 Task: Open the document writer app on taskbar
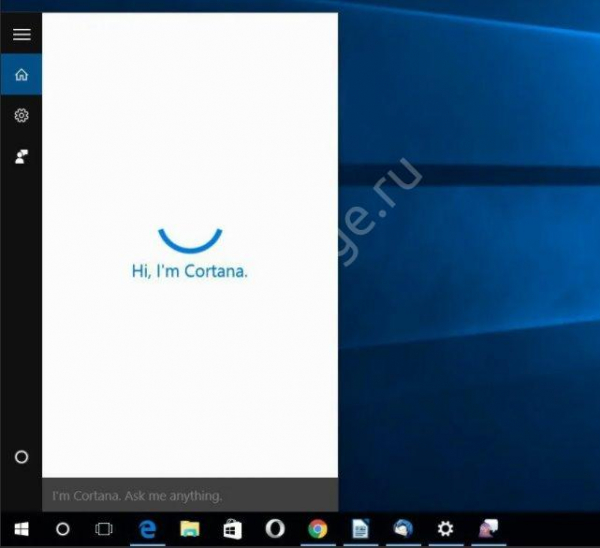(360, 529)
